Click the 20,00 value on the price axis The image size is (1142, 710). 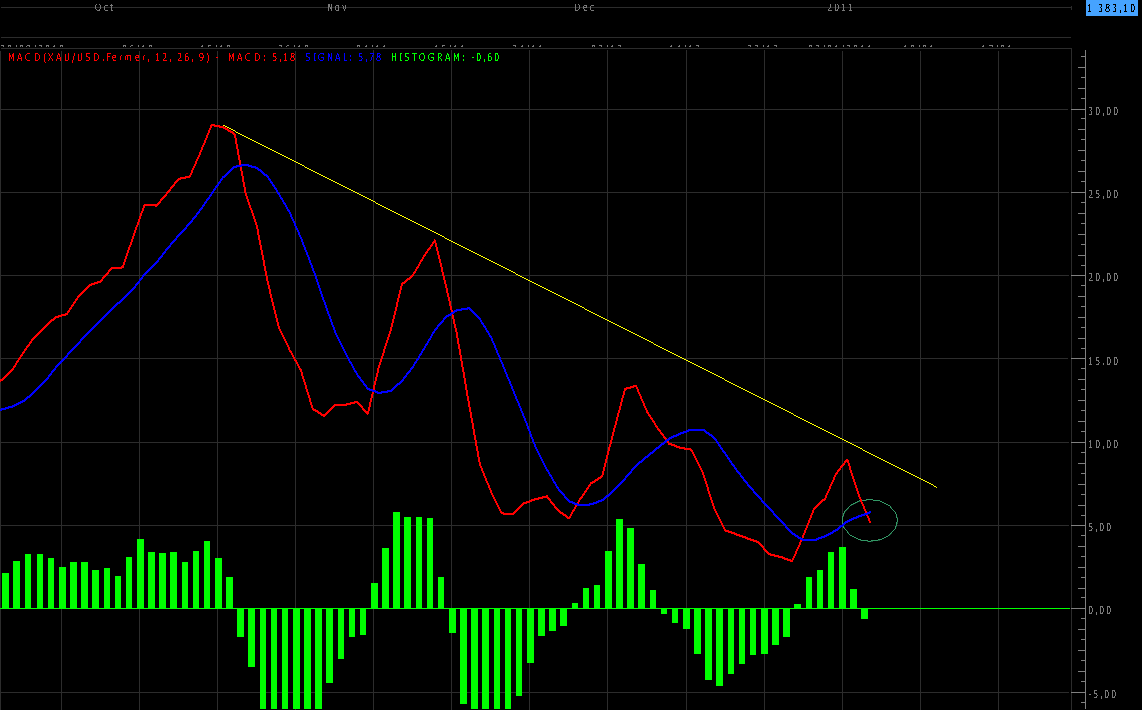tap(1105, 277)
